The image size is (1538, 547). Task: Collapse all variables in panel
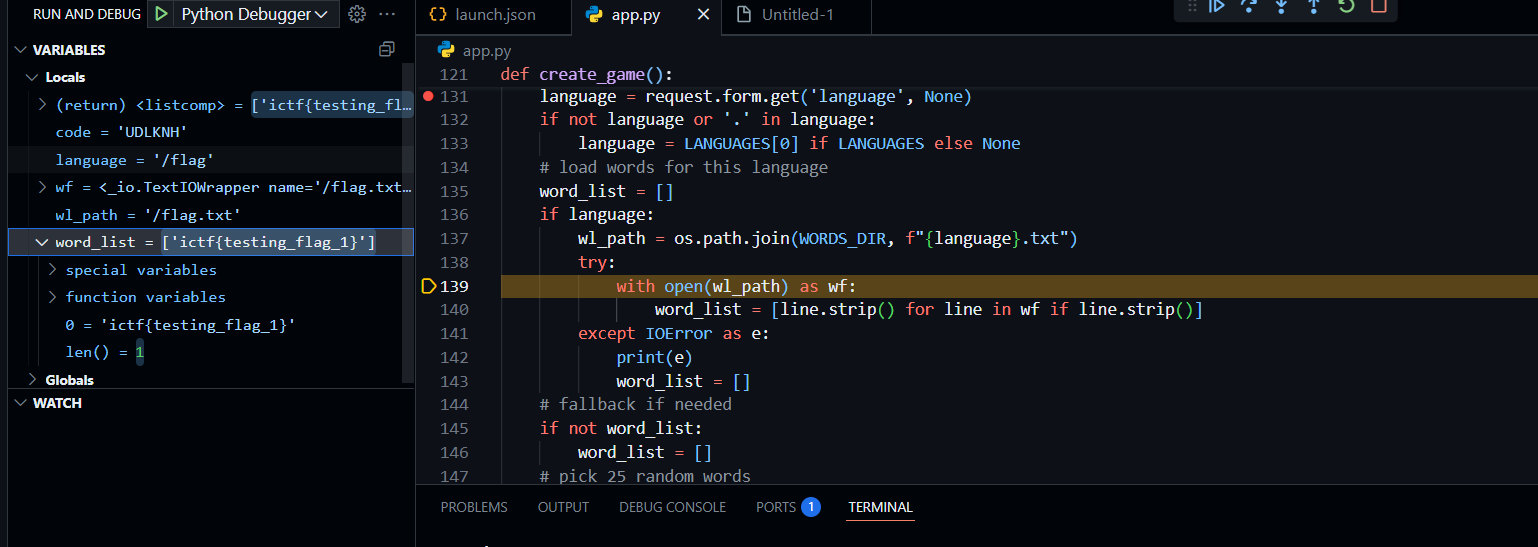tap(387, 50)
